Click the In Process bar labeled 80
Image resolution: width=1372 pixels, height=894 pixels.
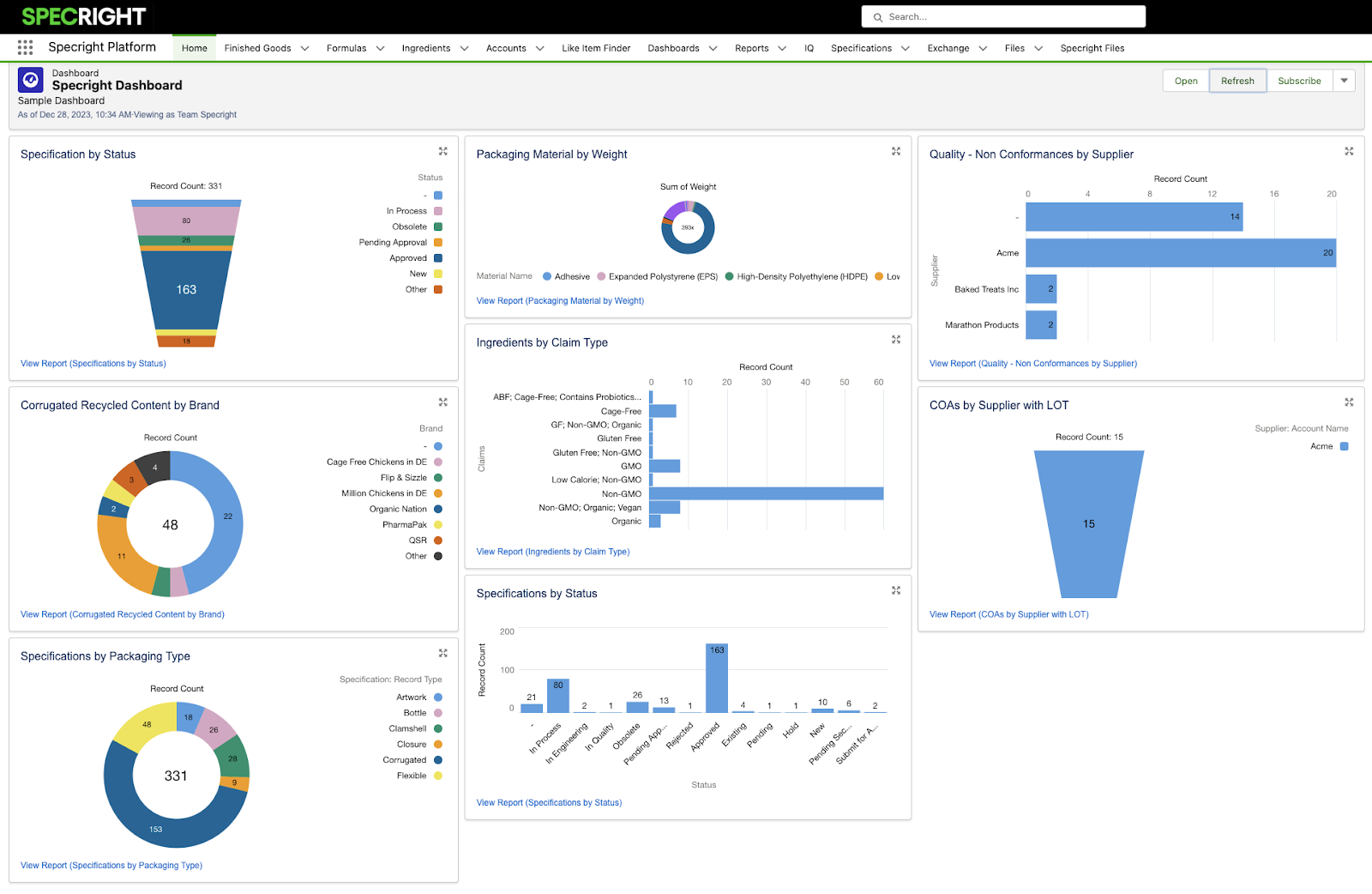point(558,696)
